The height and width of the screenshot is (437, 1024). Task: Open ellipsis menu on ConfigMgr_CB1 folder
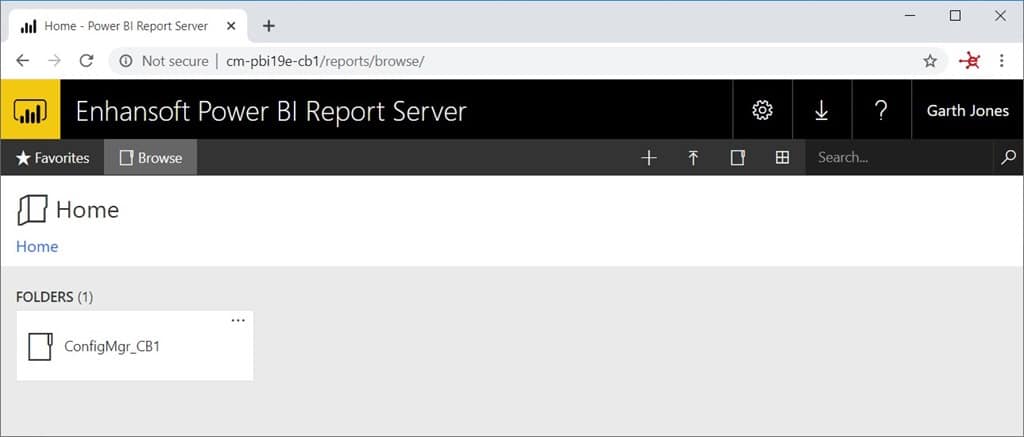pos(238,320)
